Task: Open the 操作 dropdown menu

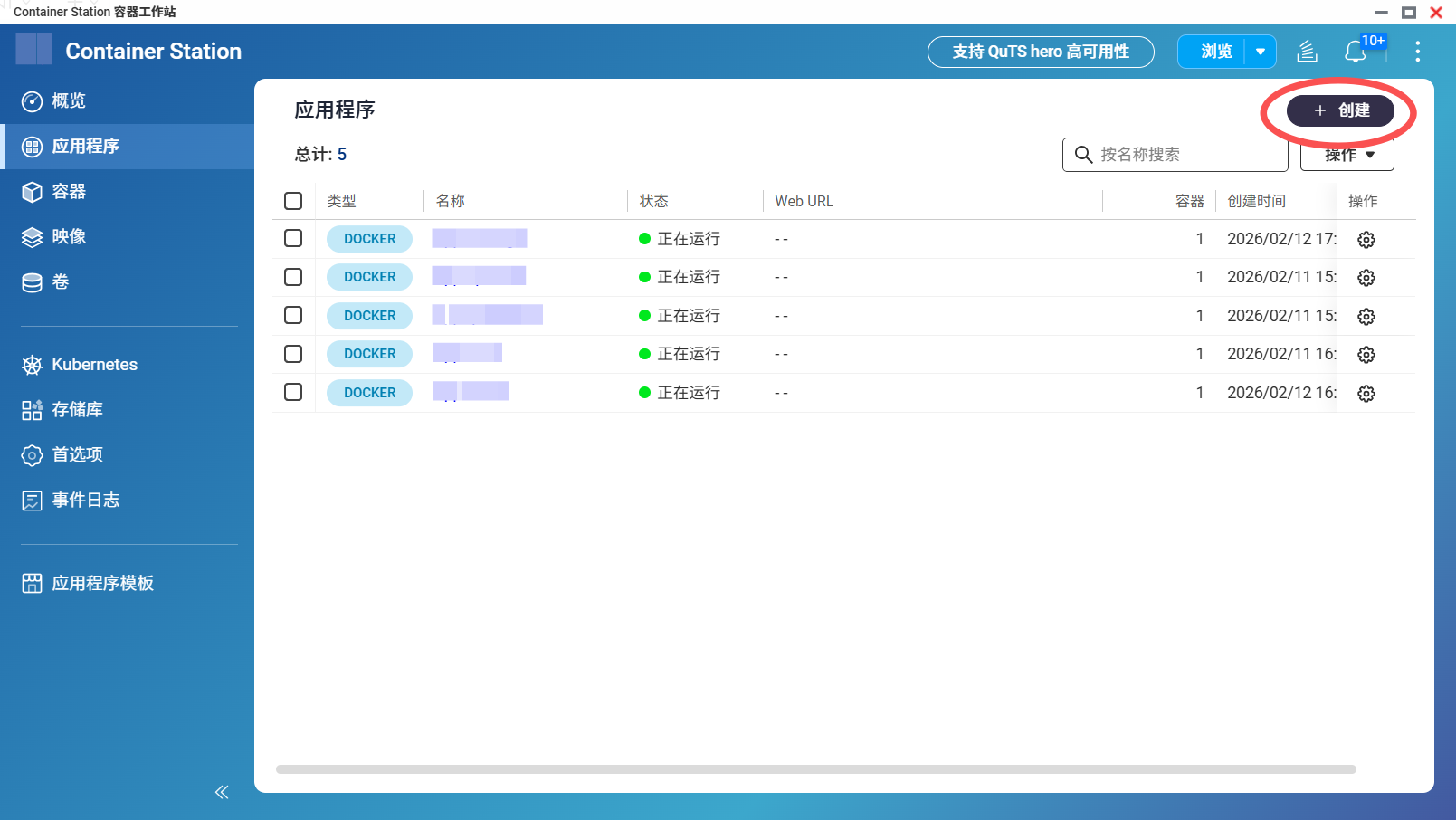Action: (x=1347, y=156)
